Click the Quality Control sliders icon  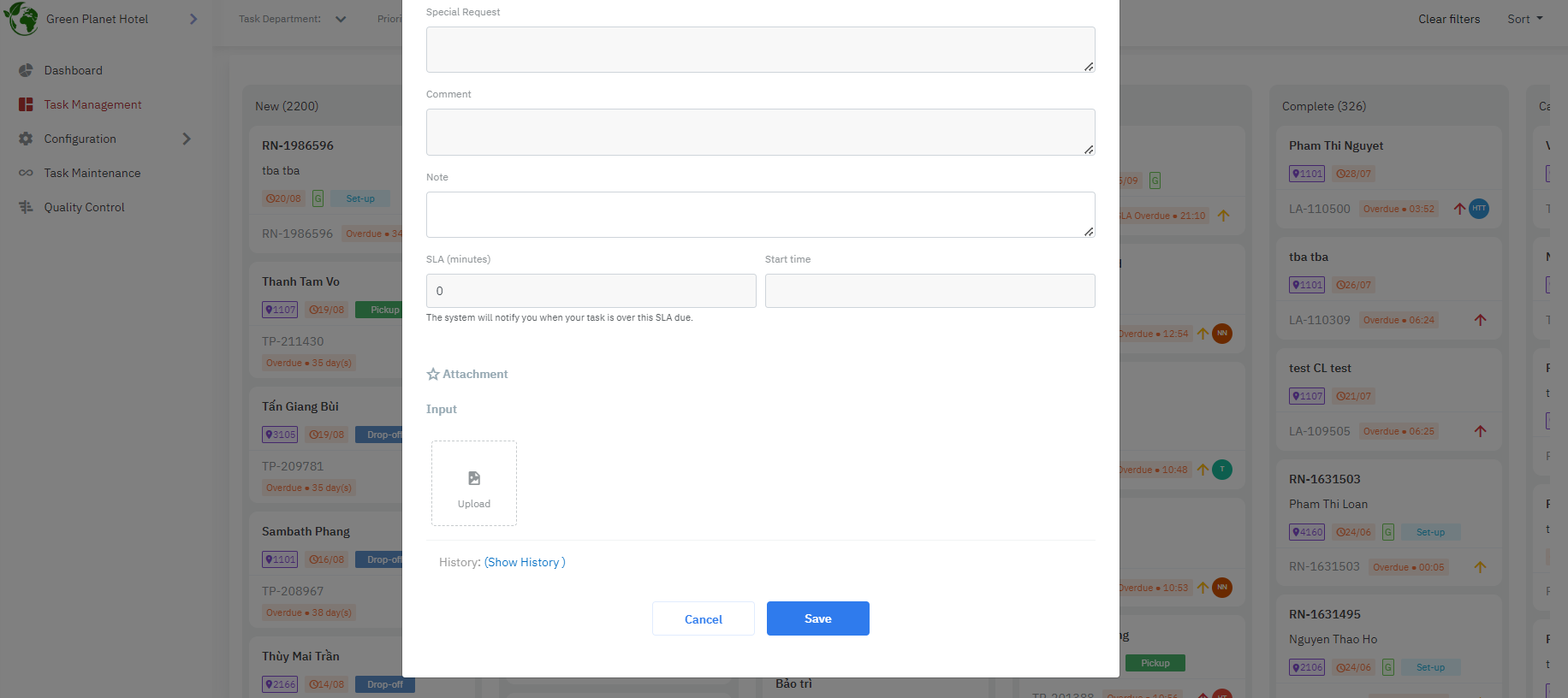[x=26, y=207]
